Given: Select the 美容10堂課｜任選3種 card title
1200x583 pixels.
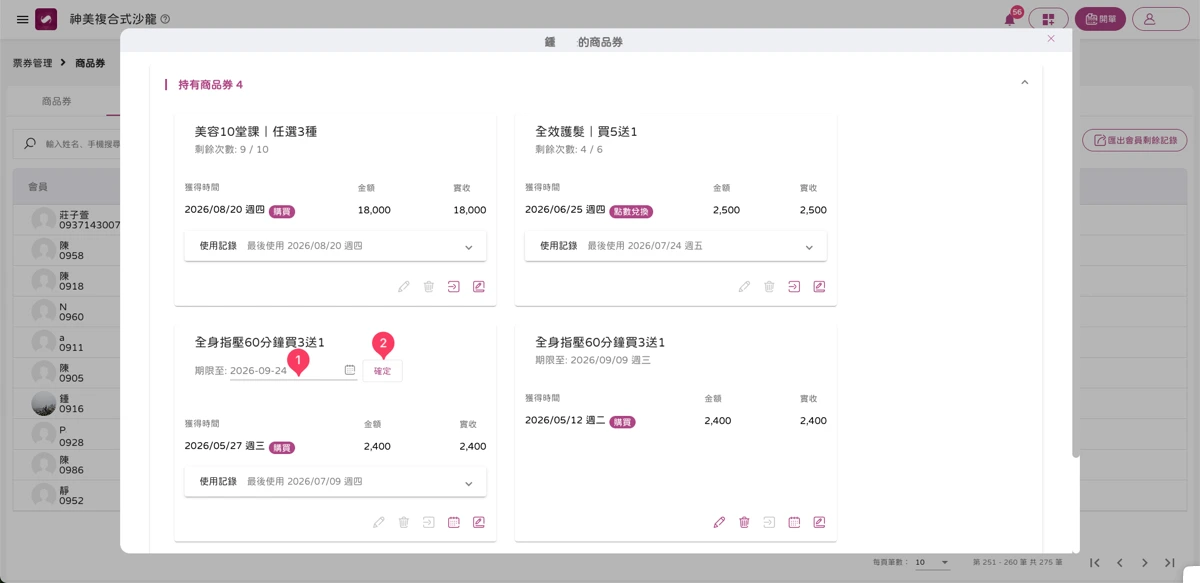Looking at the screenshot, I should tap(256, 132).
